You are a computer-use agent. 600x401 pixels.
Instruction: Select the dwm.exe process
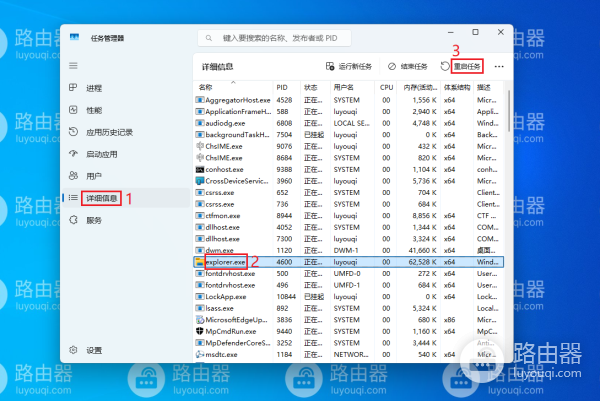pos(348,251)
